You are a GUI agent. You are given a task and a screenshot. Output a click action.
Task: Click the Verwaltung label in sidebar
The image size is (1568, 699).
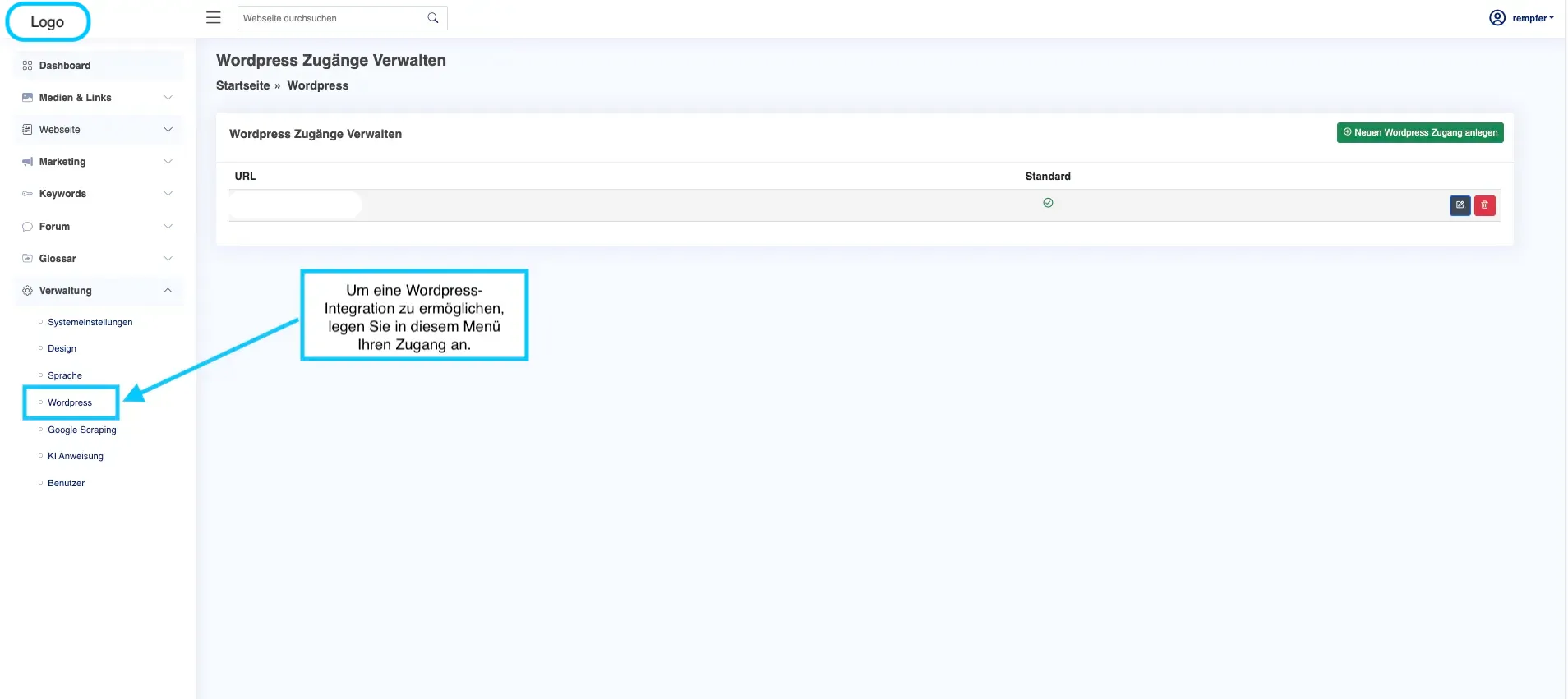coord(66,291)
